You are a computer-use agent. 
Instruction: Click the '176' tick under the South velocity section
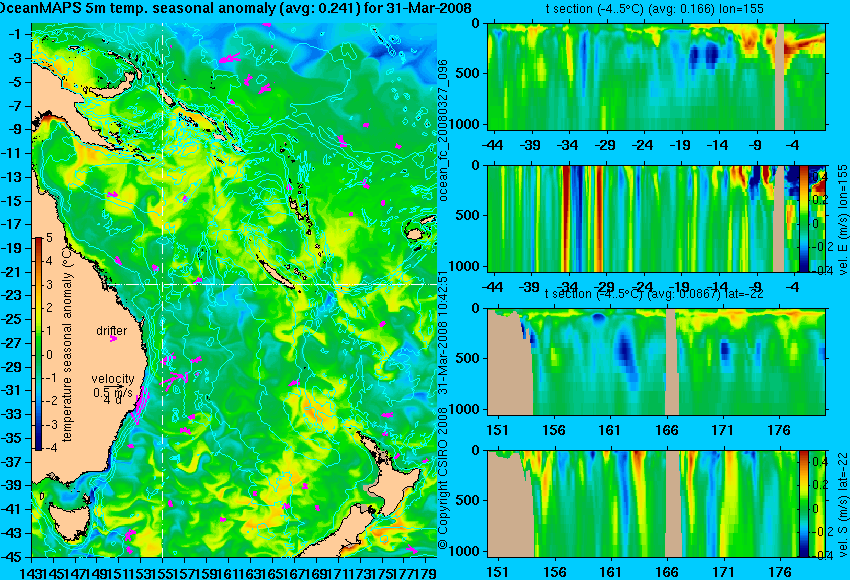pos(780,572)
